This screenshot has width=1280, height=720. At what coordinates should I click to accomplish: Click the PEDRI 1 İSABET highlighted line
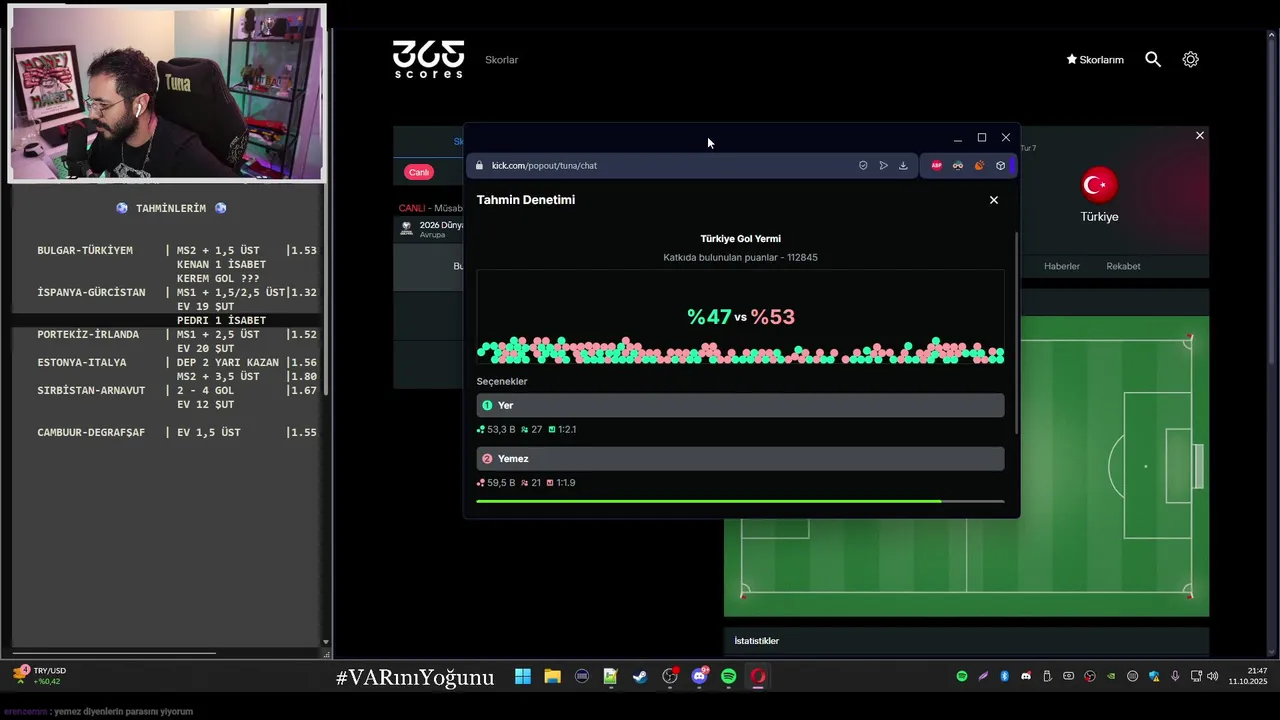[221, 321]
